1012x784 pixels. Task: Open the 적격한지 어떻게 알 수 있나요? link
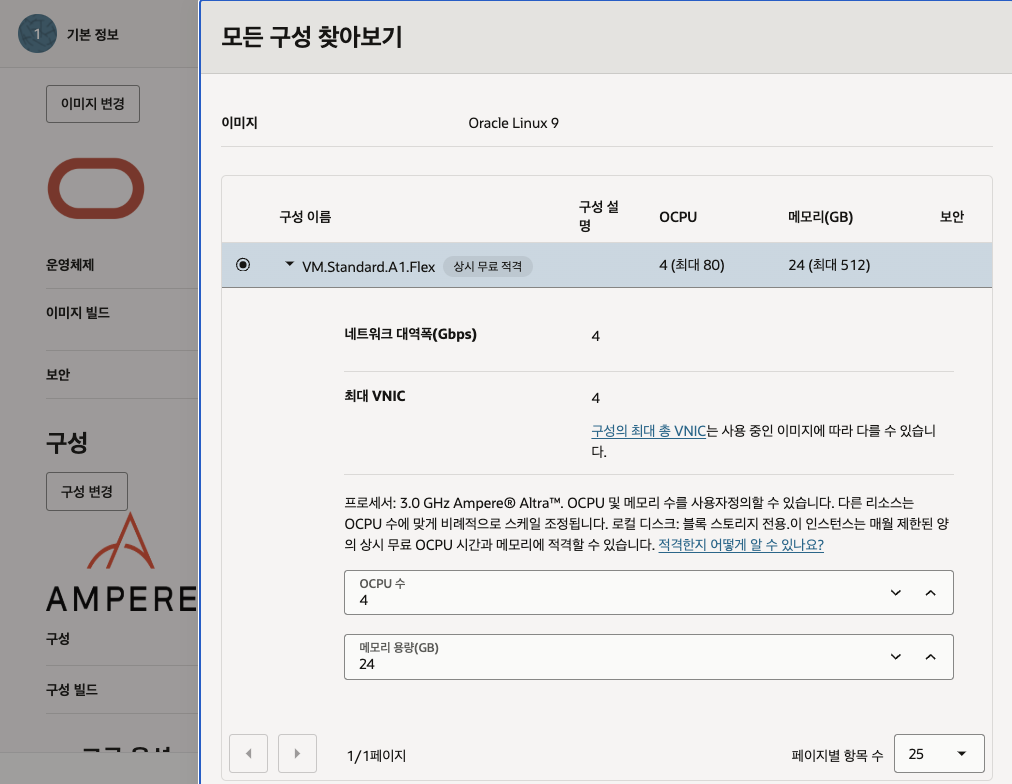[x=740, y=545]
